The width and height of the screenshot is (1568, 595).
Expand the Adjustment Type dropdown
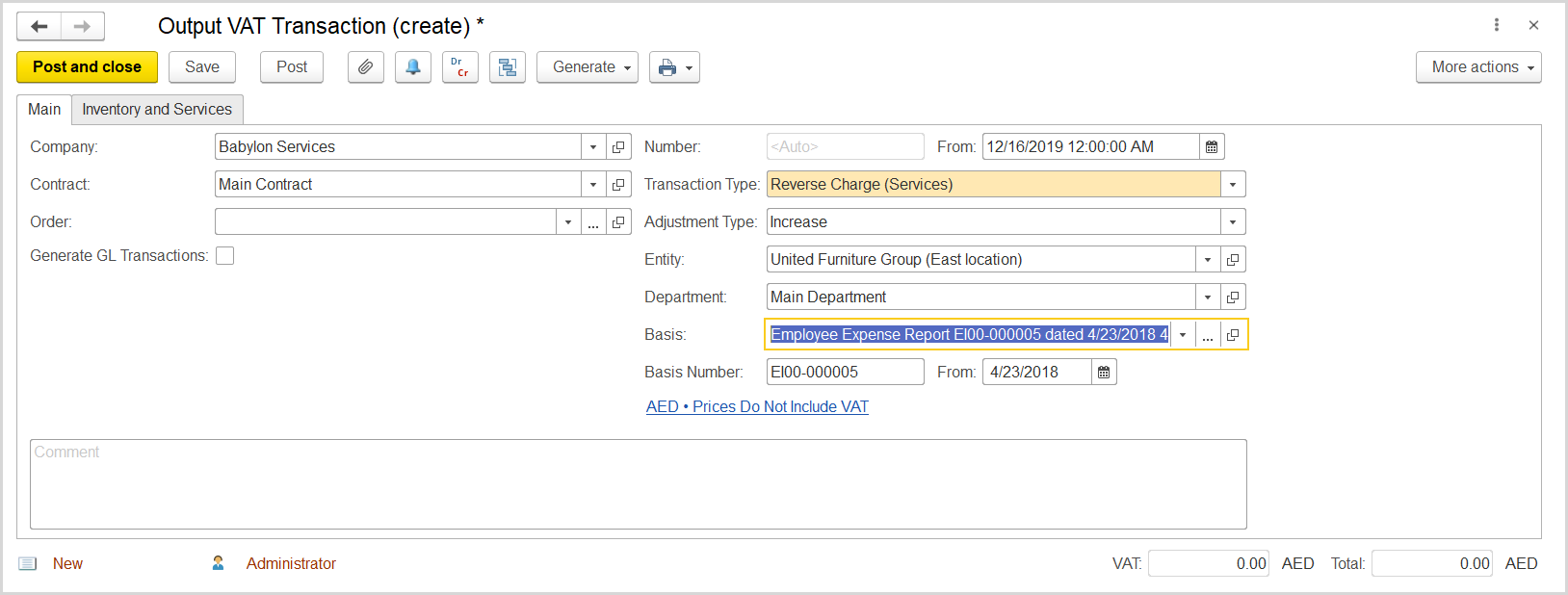point(1233,222)
